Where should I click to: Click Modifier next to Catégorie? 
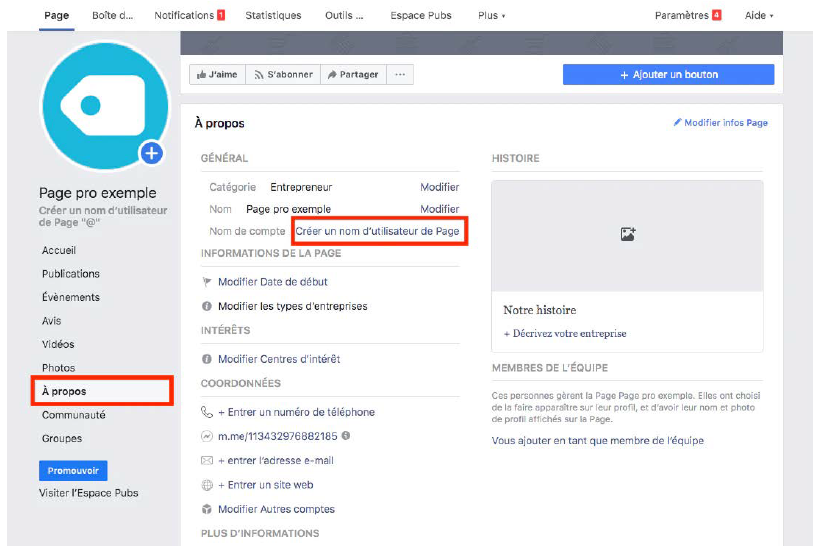click(x=439, y=187)
